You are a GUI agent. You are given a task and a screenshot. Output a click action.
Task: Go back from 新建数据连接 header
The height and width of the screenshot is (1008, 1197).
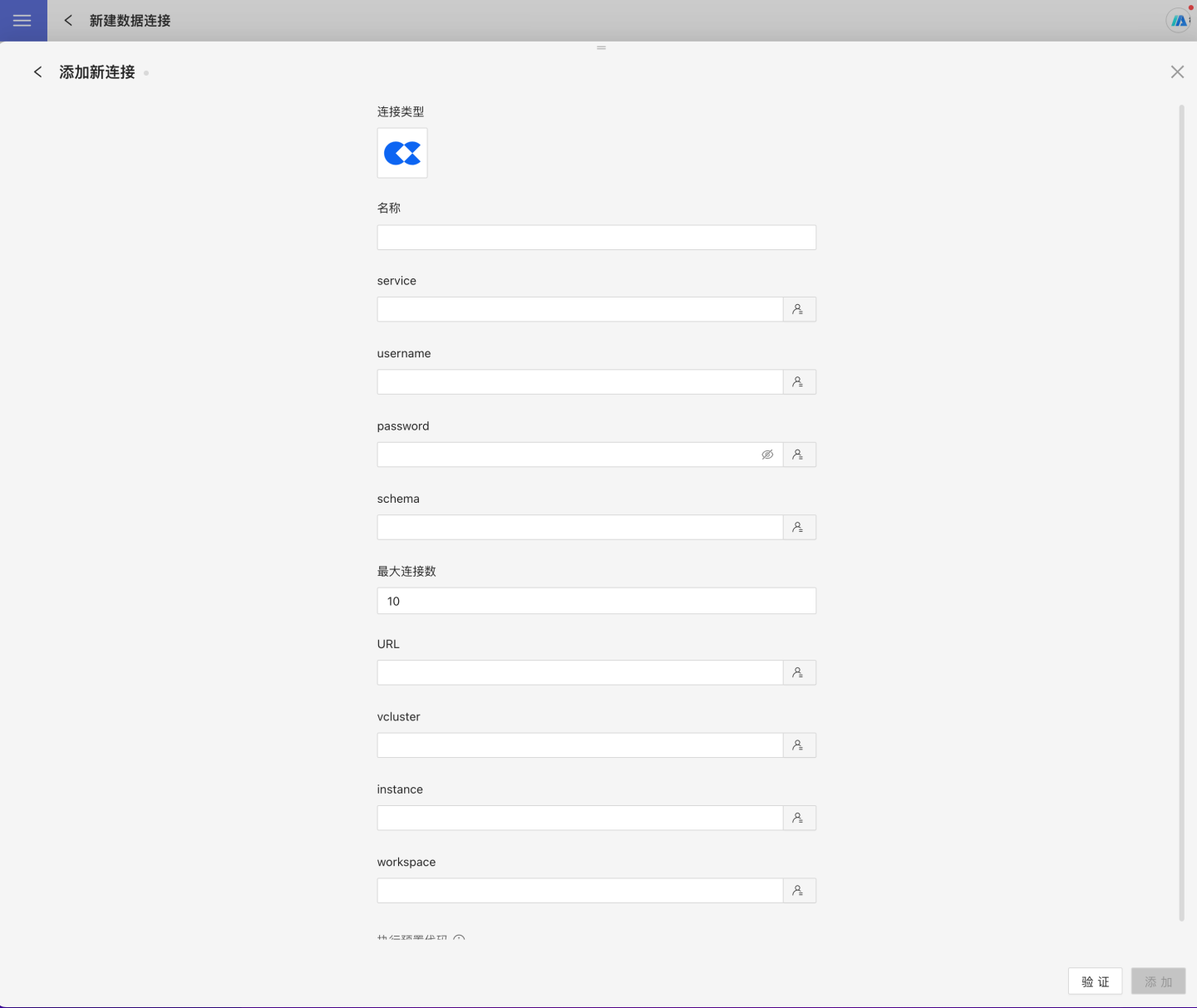(x=68, y=21)
